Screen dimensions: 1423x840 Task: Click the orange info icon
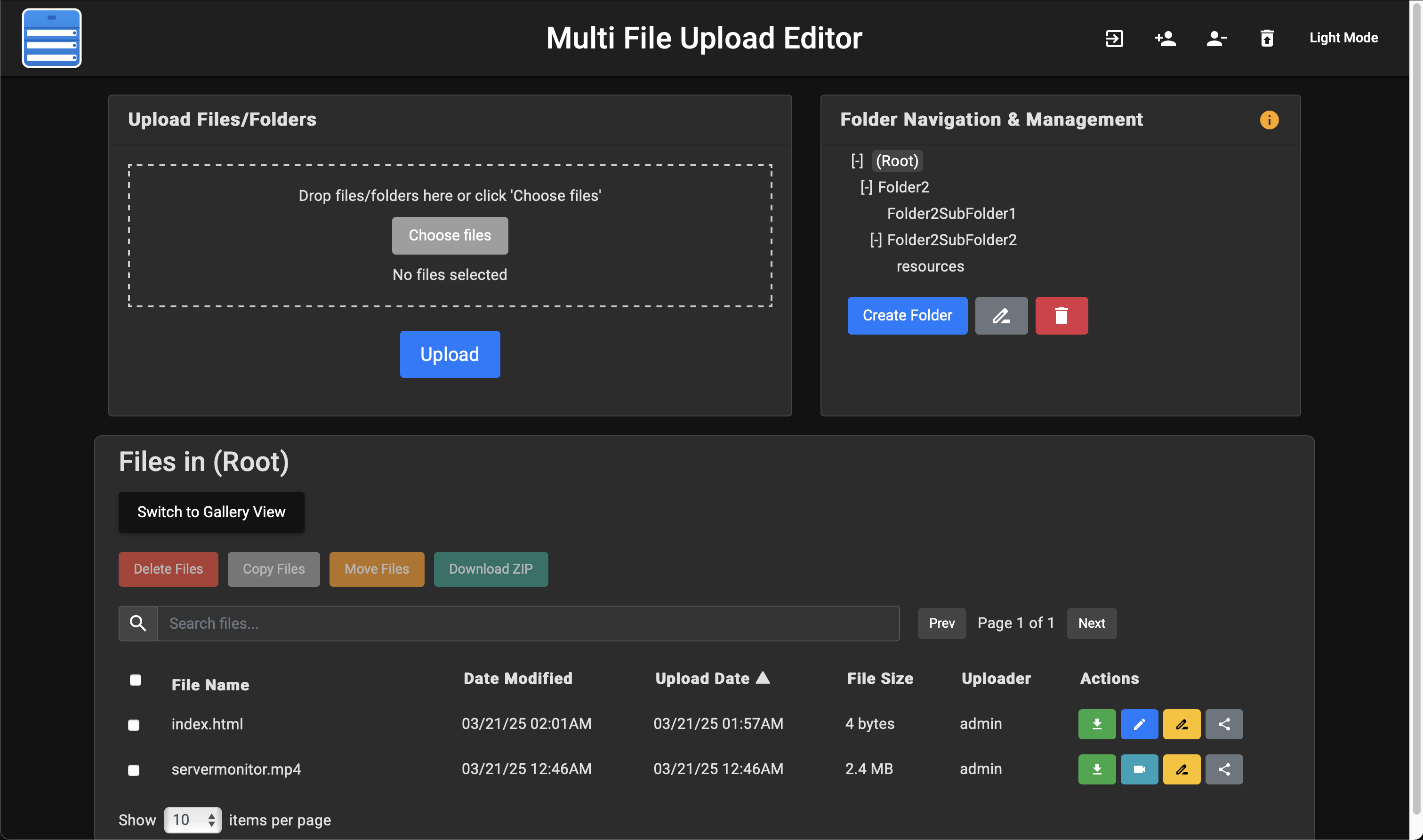pos(1269,120)
